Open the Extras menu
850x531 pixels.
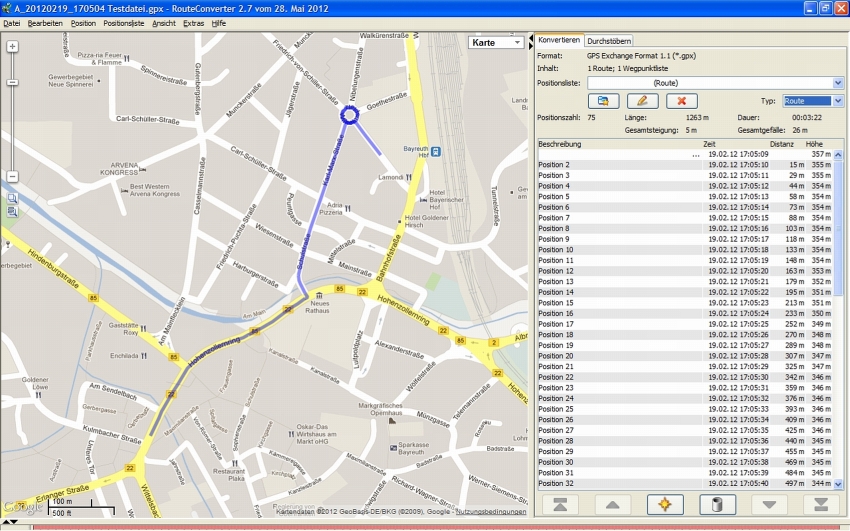click(x=194, y=23)
